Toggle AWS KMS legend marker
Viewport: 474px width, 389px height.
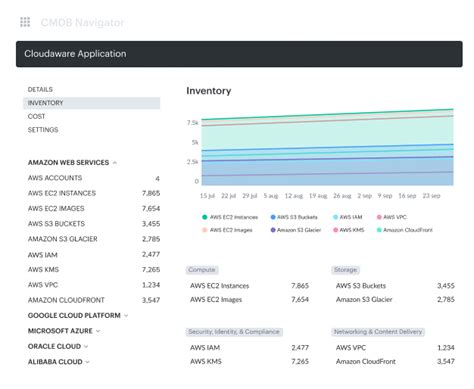click(336, 230)
